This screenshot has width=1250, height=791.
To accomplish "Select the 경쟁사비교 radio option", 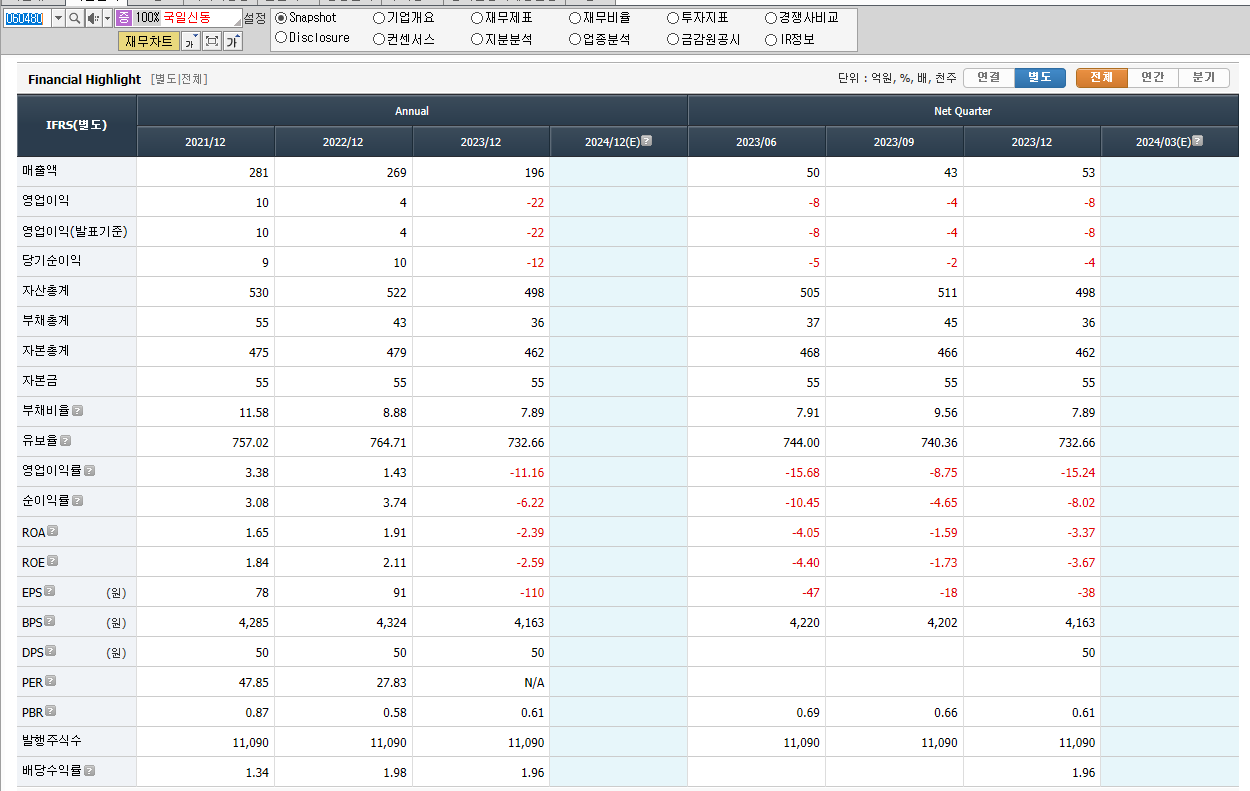I will click(771, 18).
